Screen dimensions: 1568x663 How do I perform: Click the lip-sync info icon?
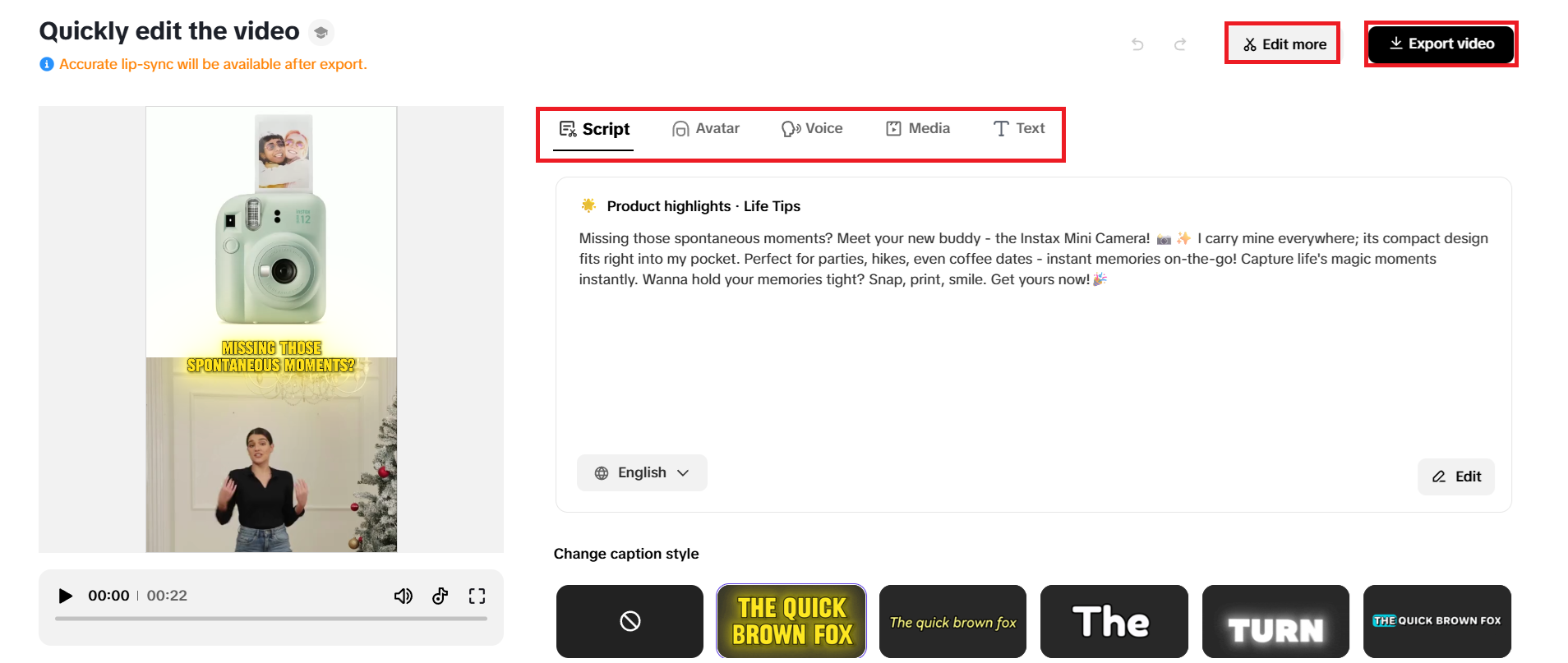[47, 64]
